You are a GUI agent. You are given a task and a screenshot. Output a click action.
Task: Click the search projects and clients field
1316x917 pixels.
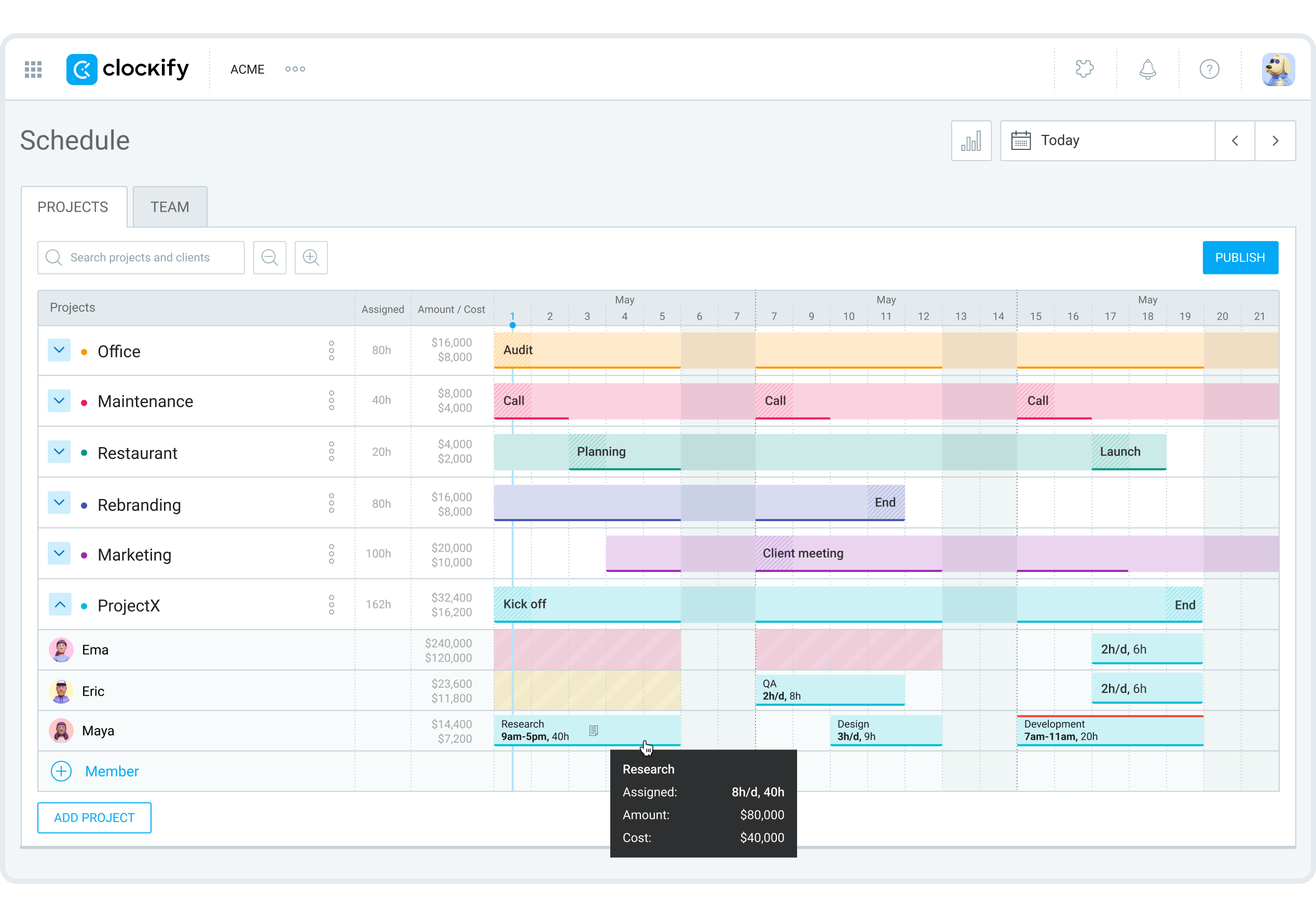[141, 257]
